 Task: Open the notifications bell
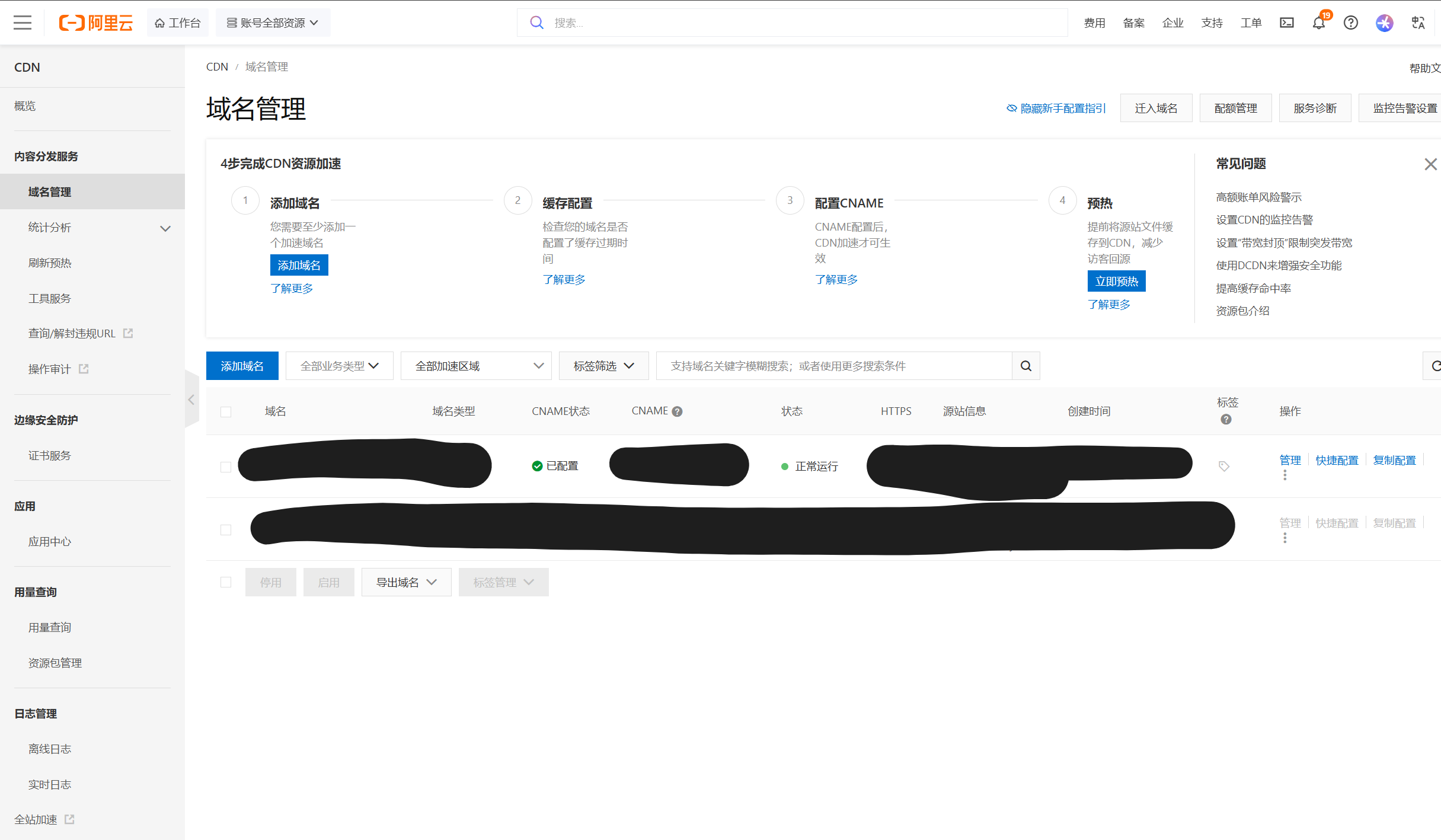point(1318,23)
